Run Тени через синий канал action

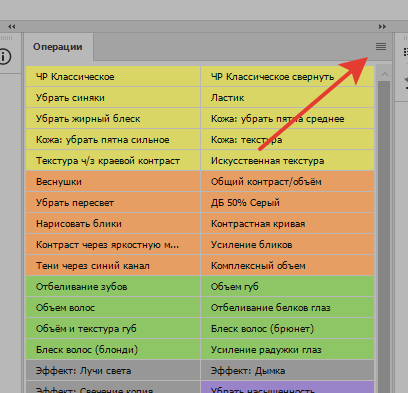click(x=113, y=265)
